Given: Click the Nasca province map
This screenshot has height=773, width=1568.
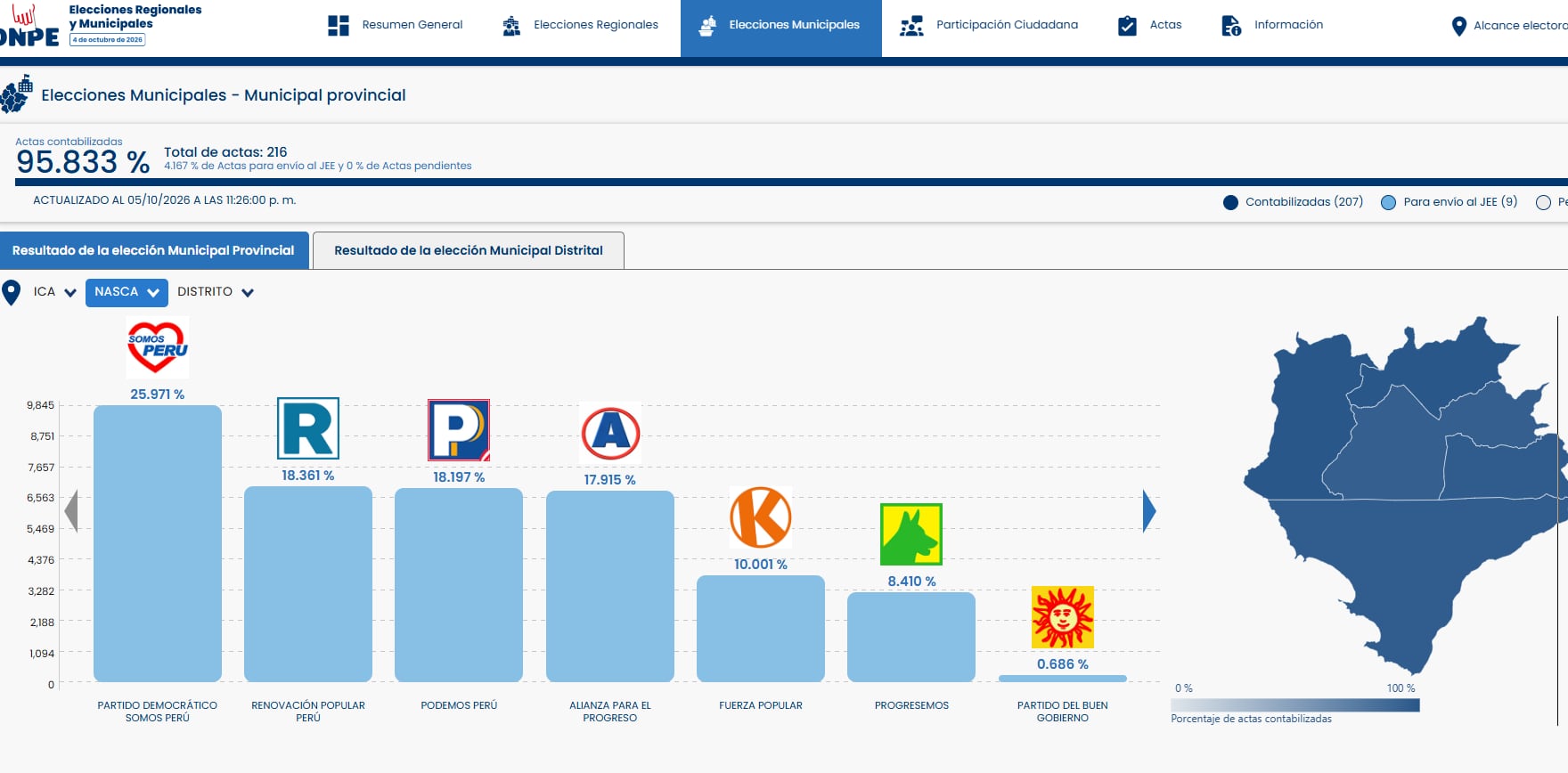Looking at the screenshot, I should point(1406,494).
